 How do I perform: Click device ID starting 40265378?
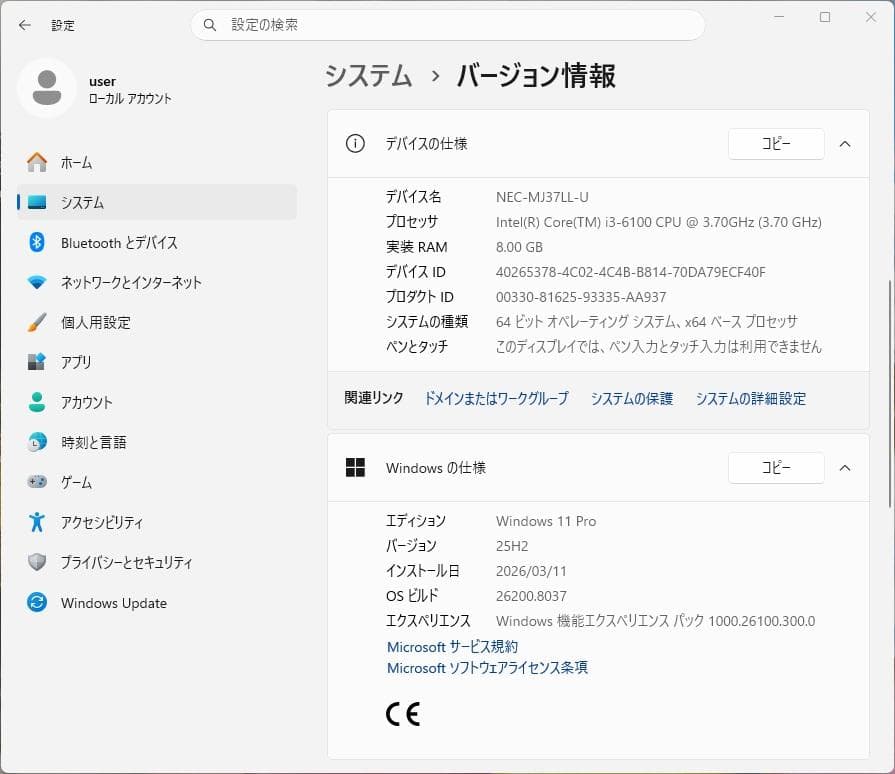click(630, 272)
